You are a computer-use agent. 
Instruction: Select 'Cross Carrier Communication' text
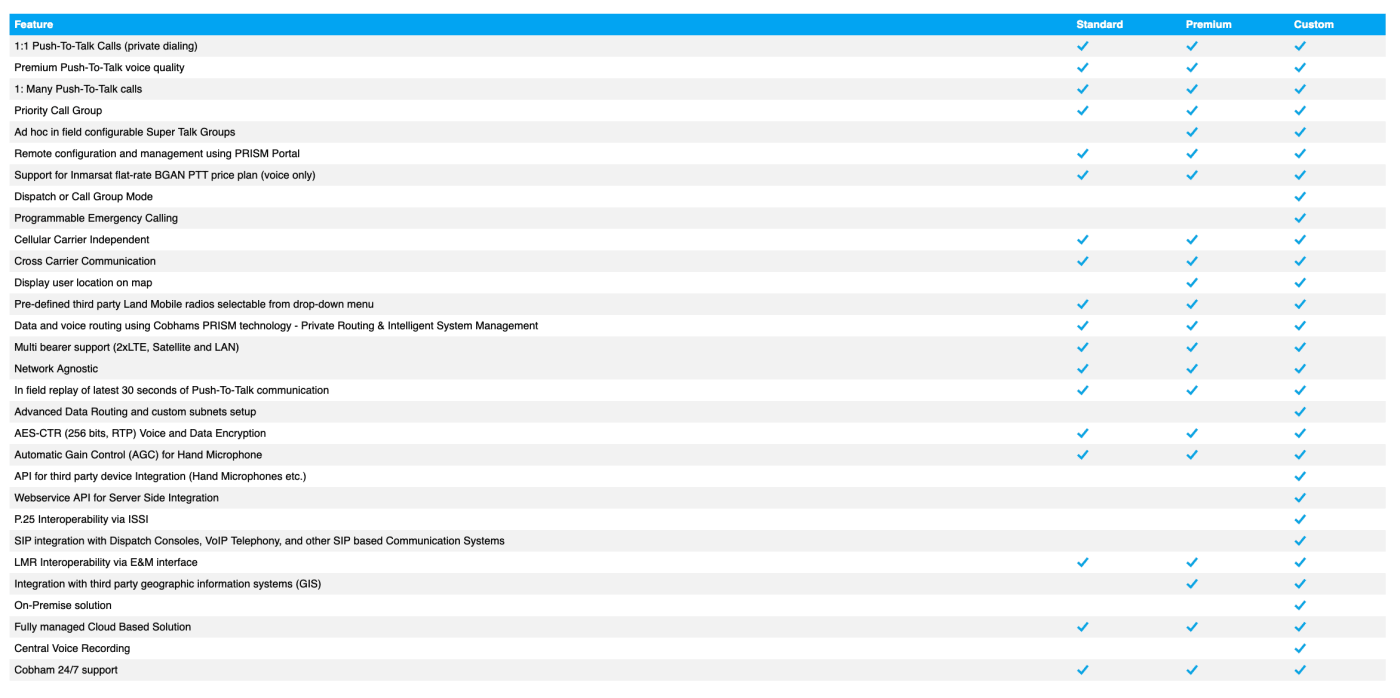click(85, 261)
